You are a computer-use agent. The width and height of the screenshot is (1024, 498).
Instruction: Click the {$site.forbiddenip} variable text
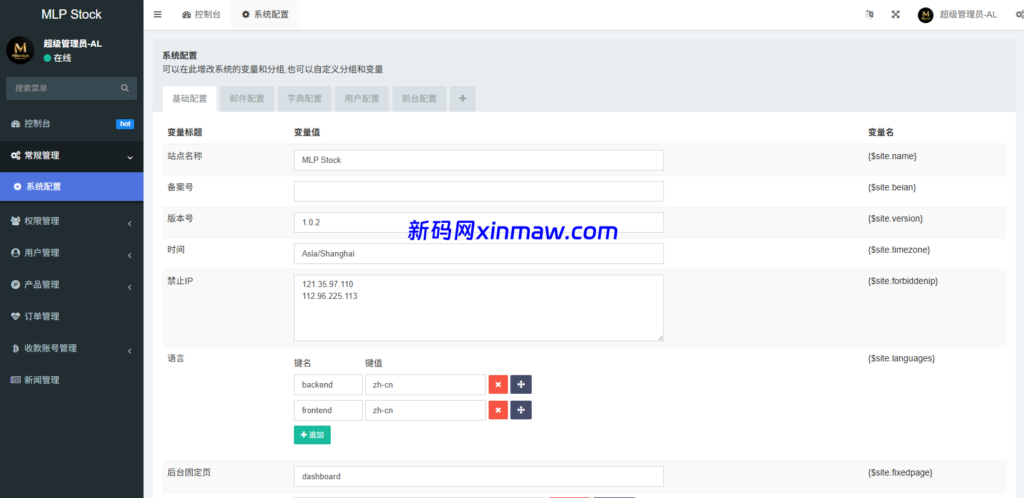pyautogui.click(x=903, y=281)
